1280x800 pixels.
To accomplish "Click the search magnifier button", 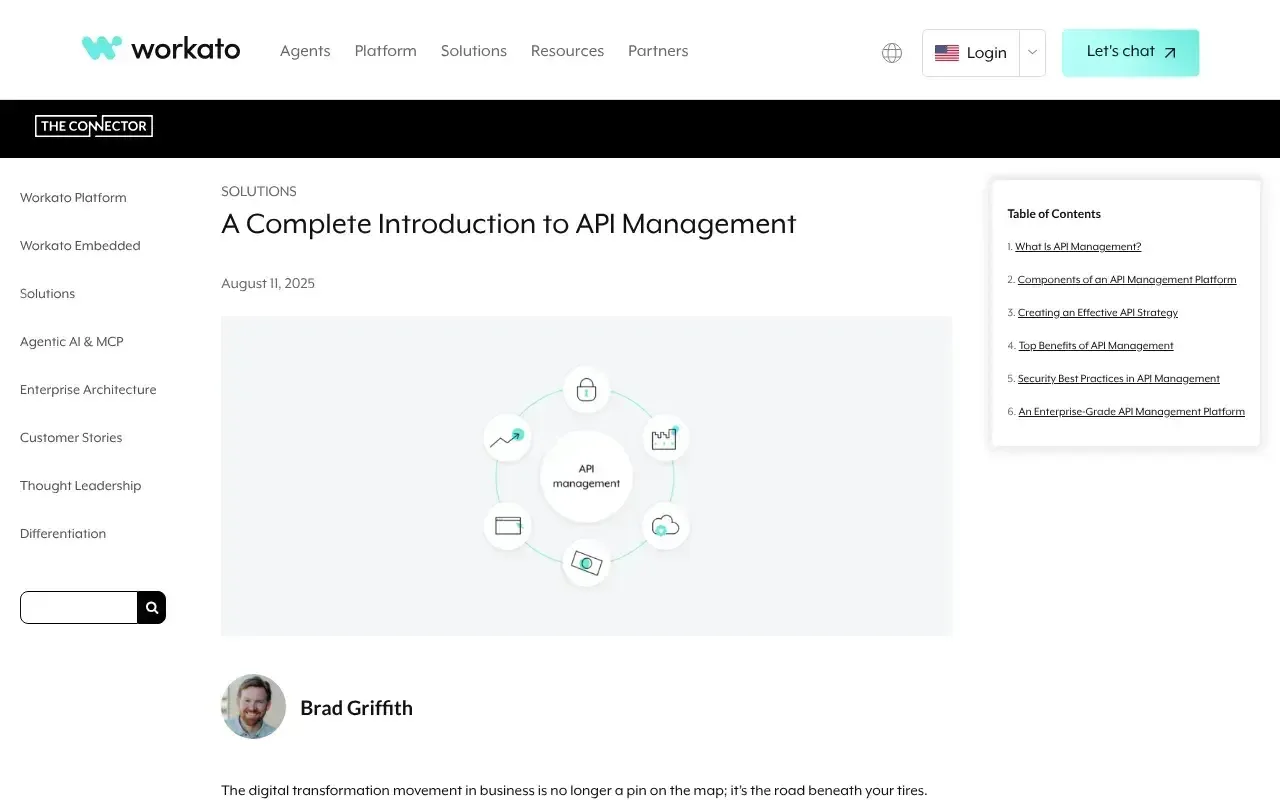I will click(152, 607).
